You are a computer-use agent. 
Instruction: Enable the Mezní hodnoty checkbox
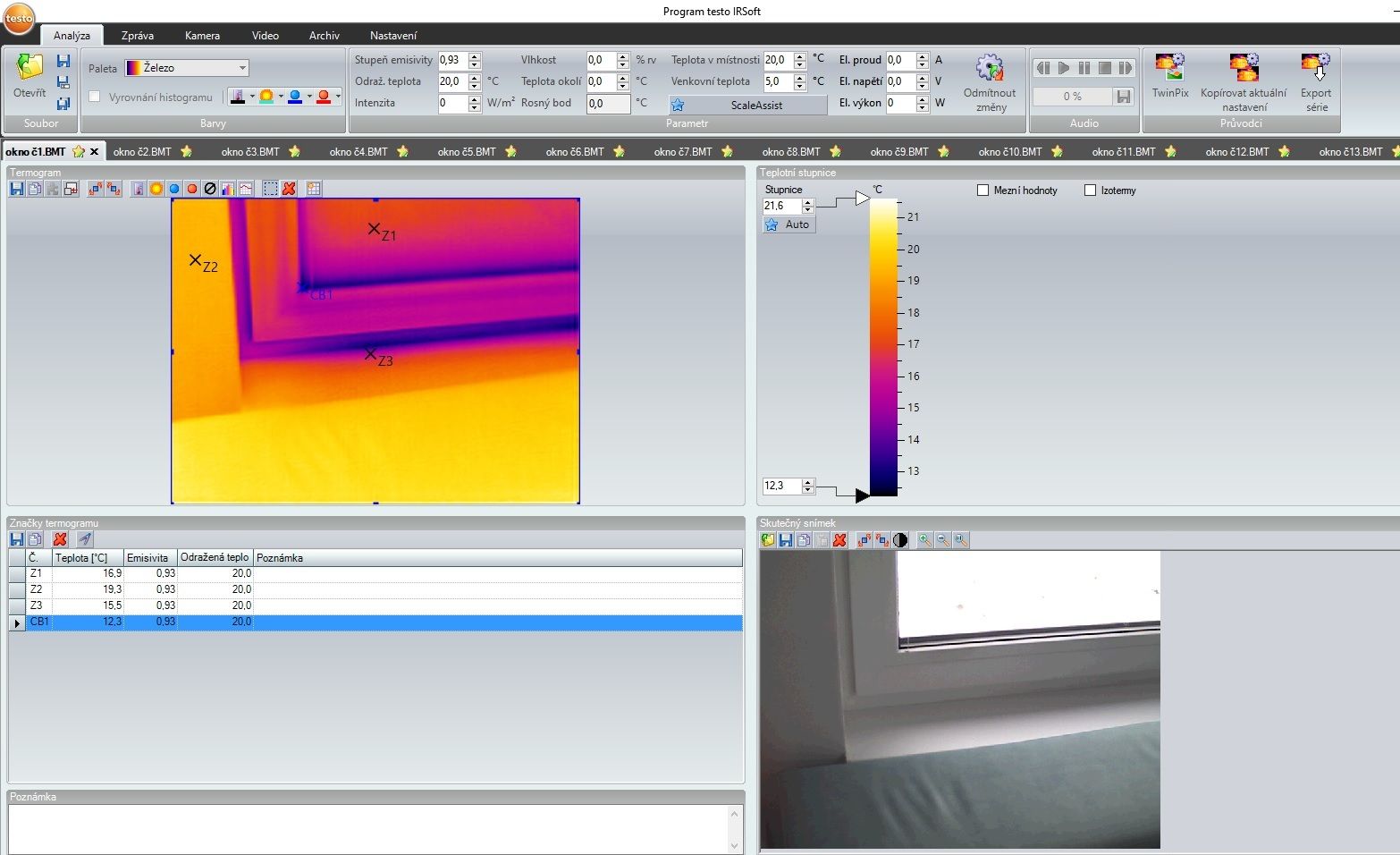tap(983, 190)
